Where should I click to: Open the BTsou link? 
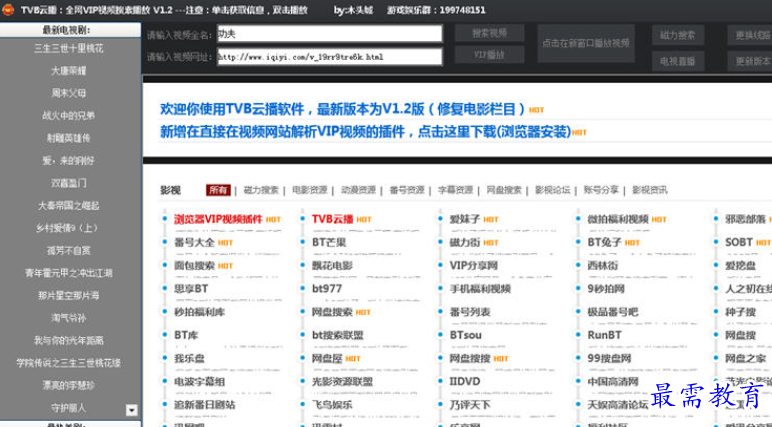coord(465,335)
